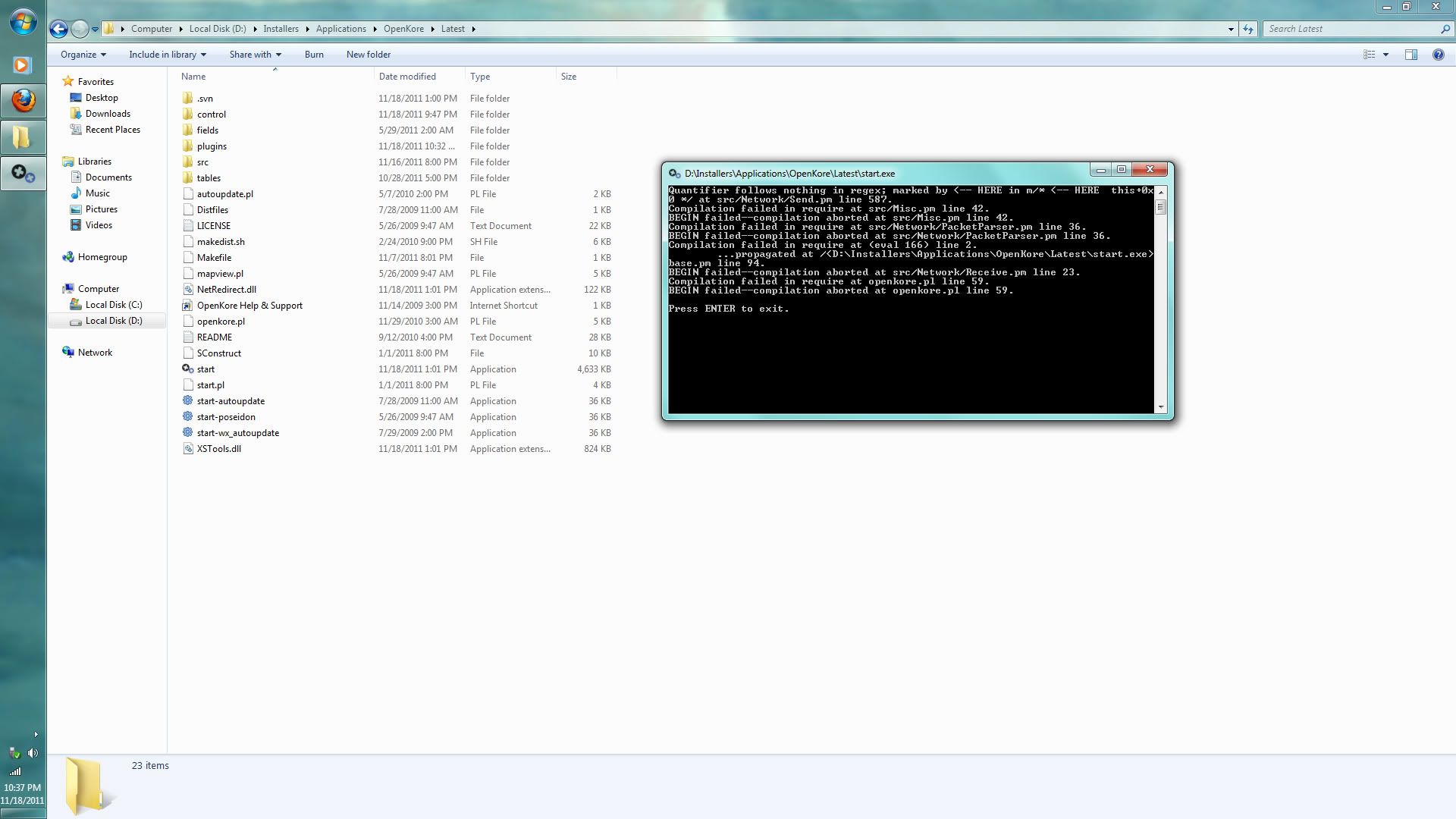Select the Windows Explorer taskbar icon

coord(22,137)
